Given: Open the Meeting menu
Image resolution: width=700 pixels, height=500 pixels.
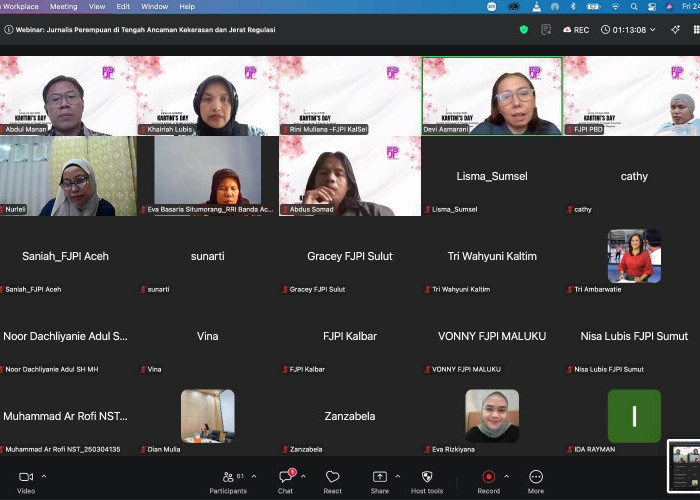Looking at the screenshot, I should click(63, 7).
